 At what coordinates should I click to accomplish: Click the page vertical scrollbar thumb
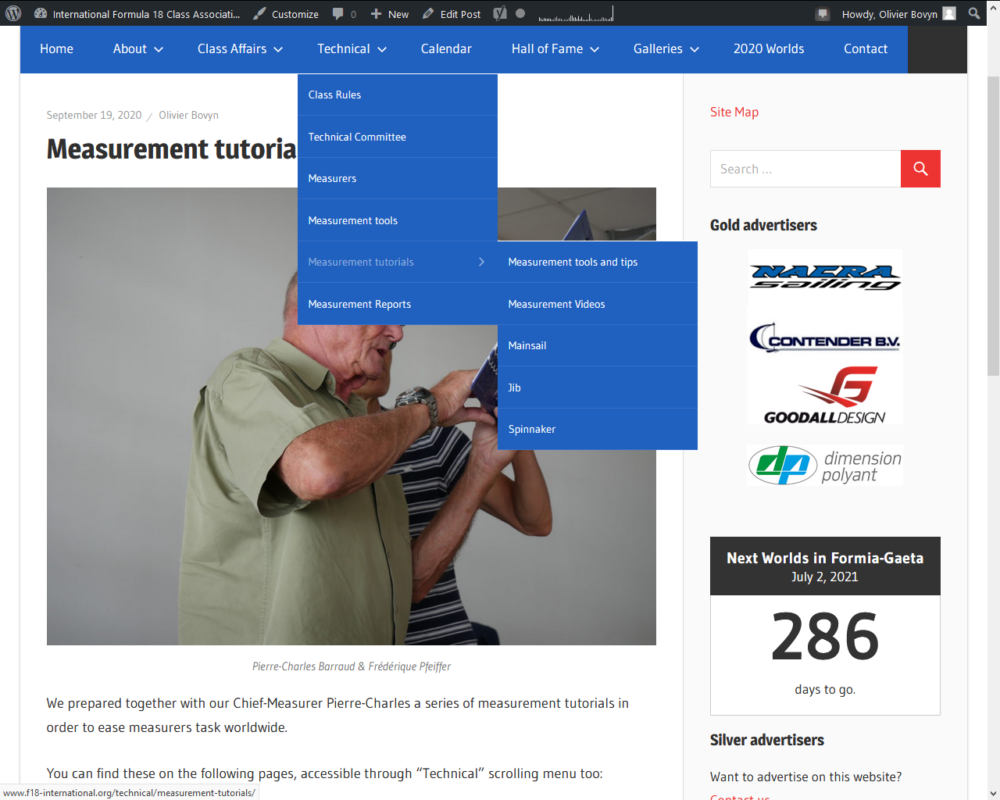click(993, 225)
